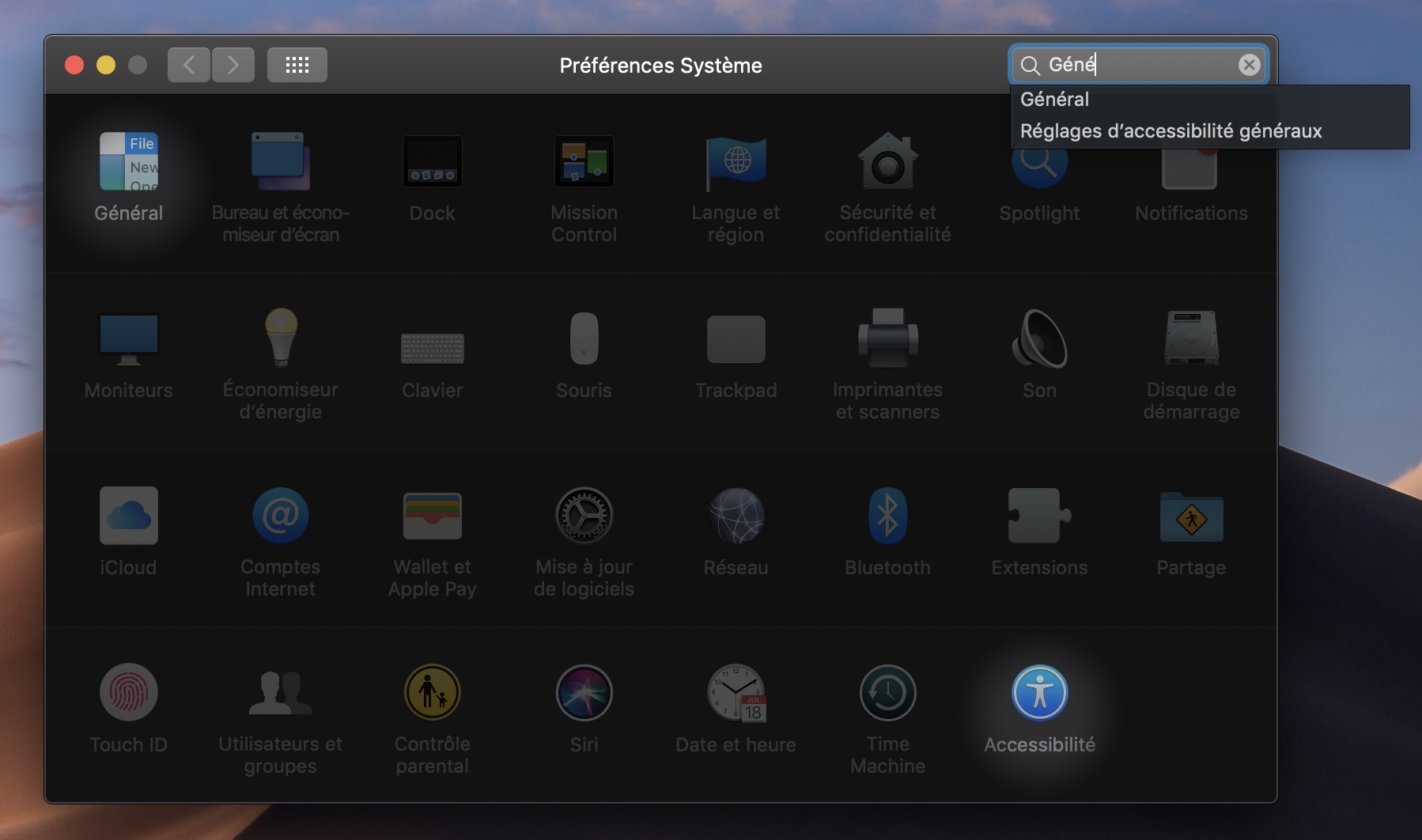Open Mise à jour de logiciels
This screenshot has height=840, width=1422.
[584, 516]
